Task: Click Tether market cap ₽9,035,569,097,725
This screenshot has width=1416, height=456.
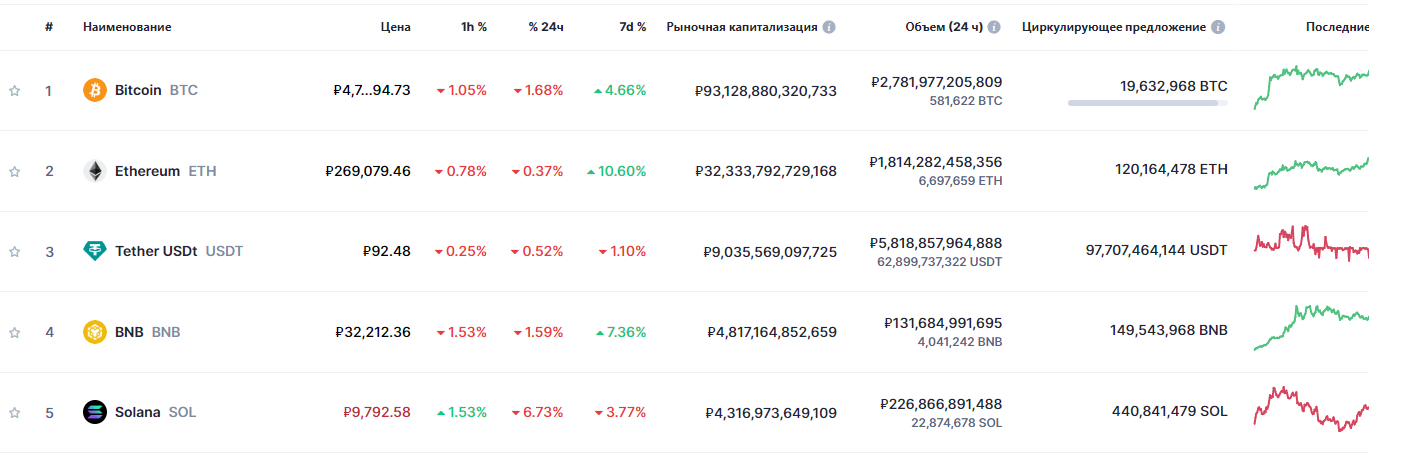Action: (x=770, y=252)
